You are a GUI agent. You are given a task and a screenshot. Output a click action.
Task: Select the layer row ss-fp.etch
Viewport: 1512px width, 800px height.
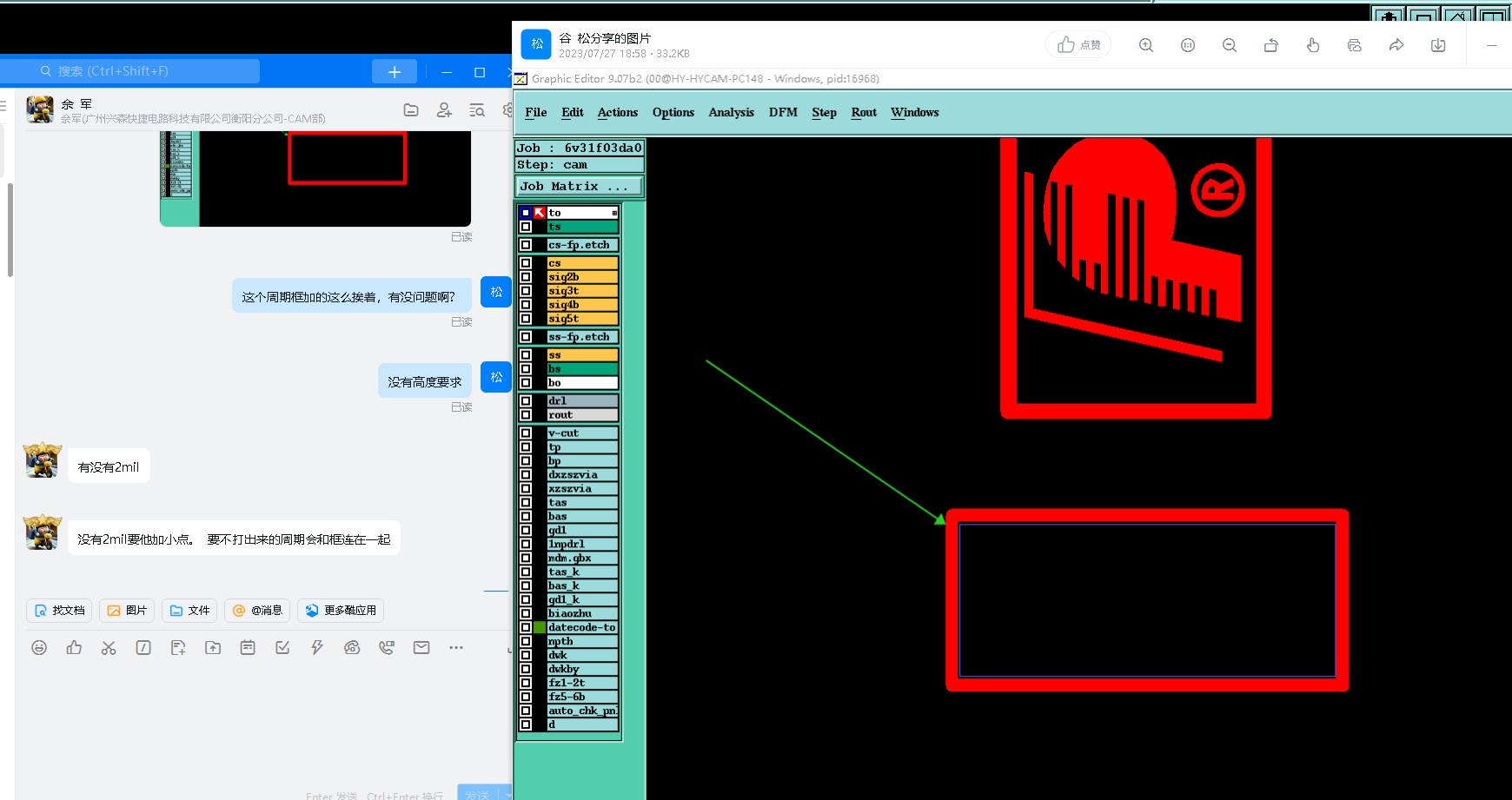(x=582, y=337)
